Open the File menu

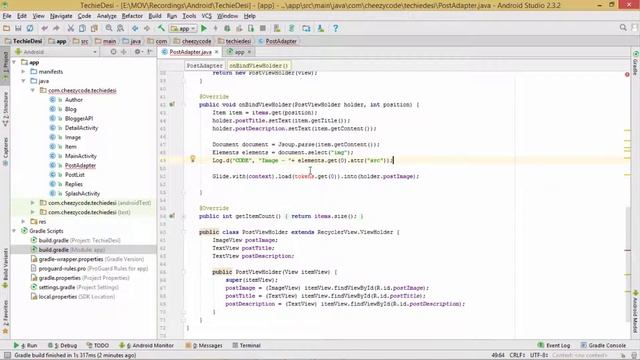click(7, 16)
